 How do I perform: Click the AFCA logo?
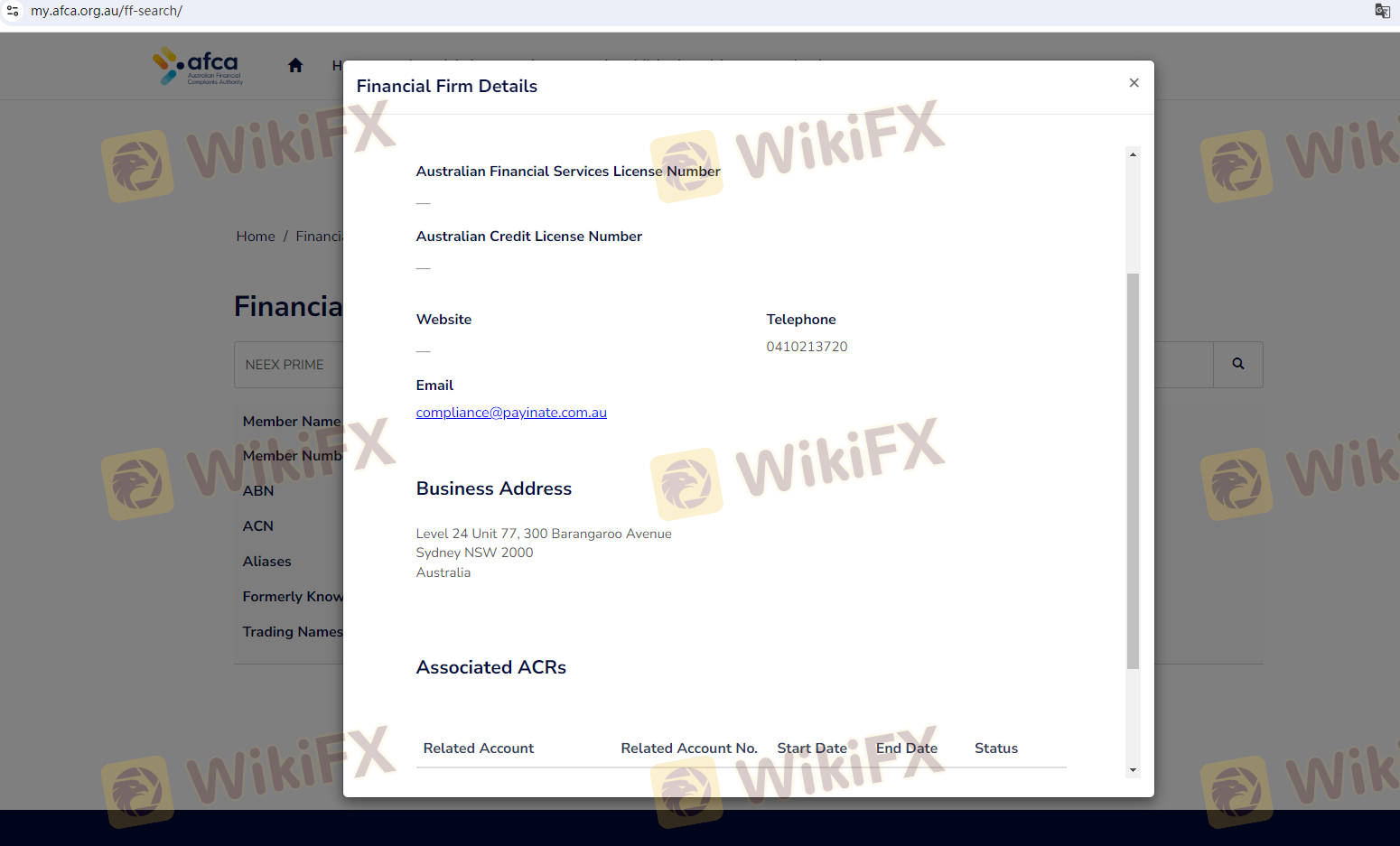198,66
